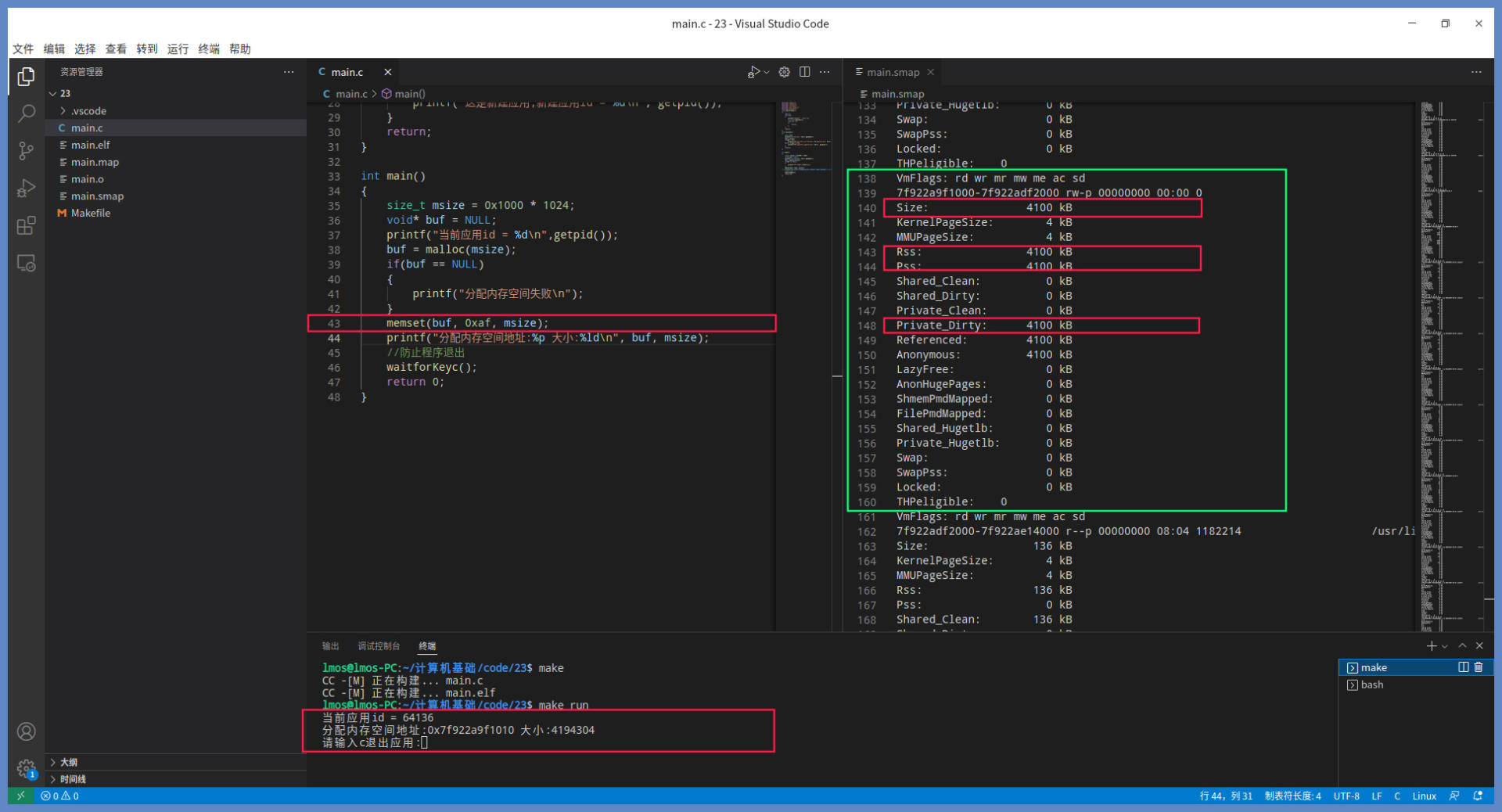Delete the make terminal with trash icon
Screen dimensions: 1502x812
[x=1479, y=667]
